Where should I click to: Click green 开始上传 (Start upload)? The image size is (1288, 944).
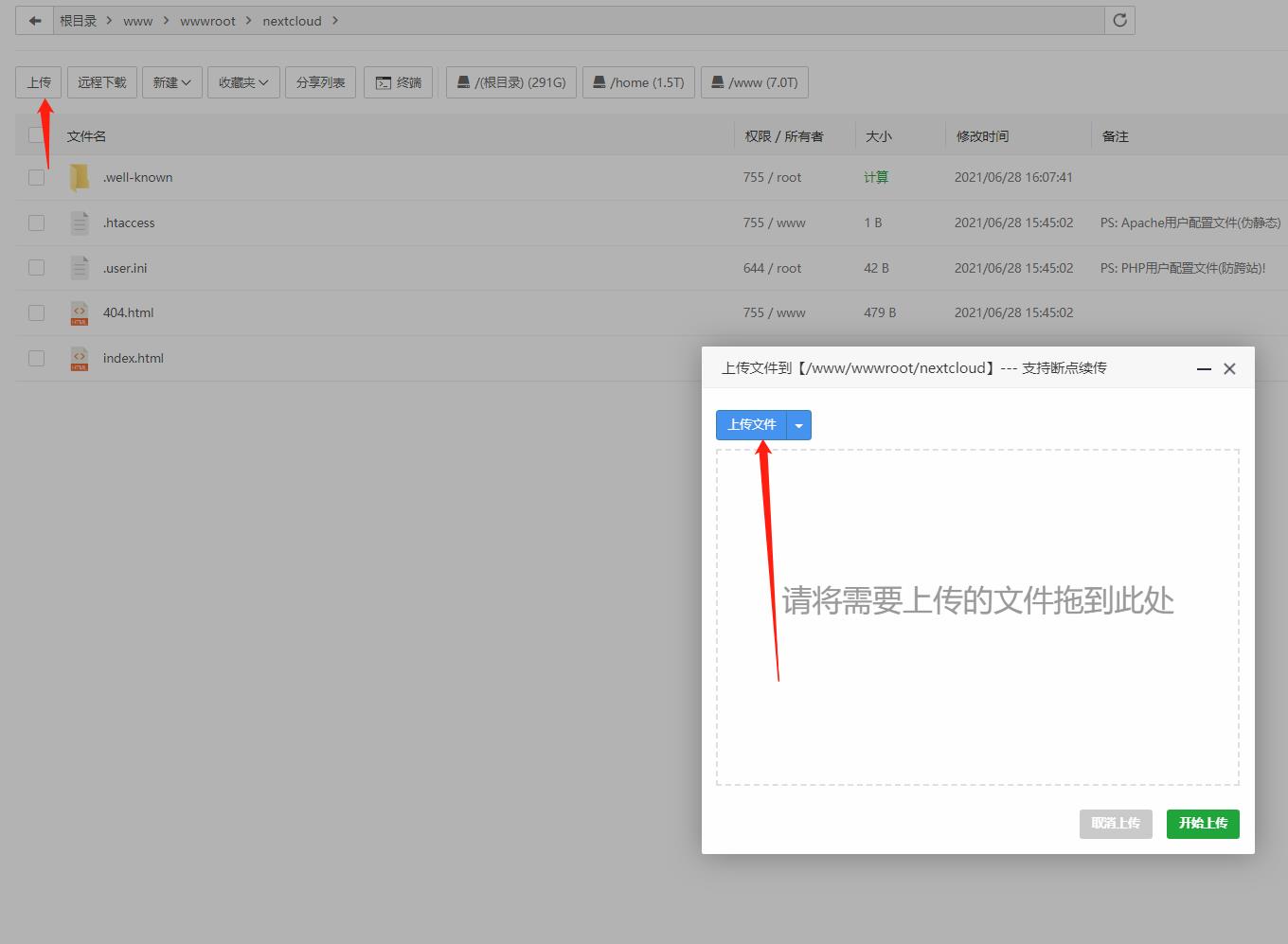click(1203, 824)
